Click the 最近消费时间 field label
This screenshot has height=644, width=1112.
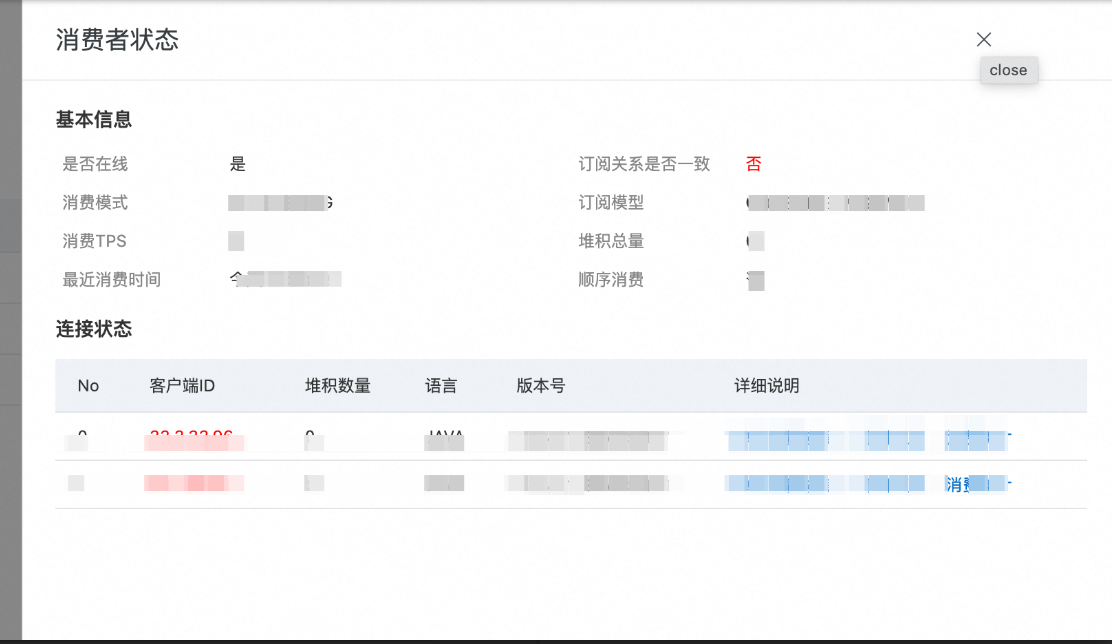(111, 280)
